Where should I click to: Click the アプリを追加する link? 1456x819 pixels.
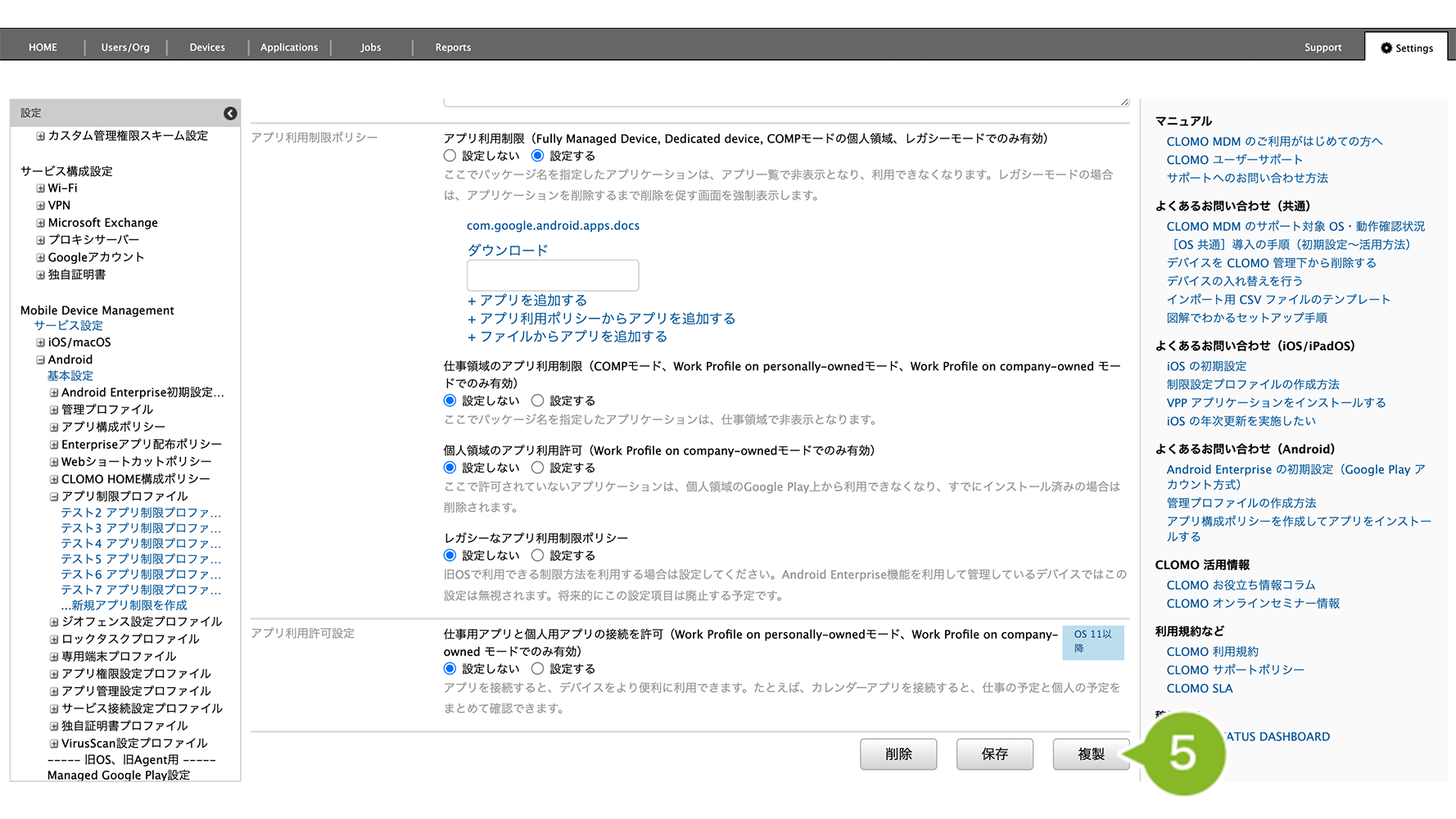[x=532, y=301]
